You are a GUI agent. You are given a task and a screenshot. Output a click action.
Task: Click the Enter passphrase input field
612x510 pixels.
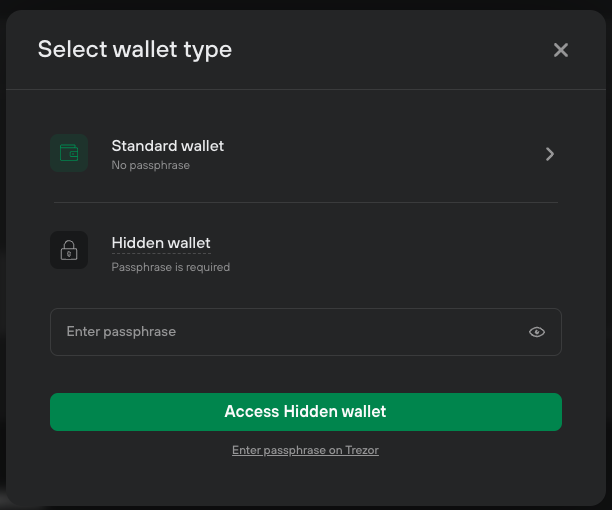(290, 332)
